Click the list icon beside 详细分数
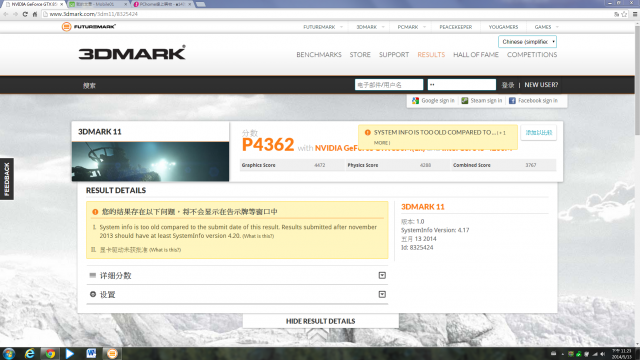640x360 pixels. tap(93, 275)
